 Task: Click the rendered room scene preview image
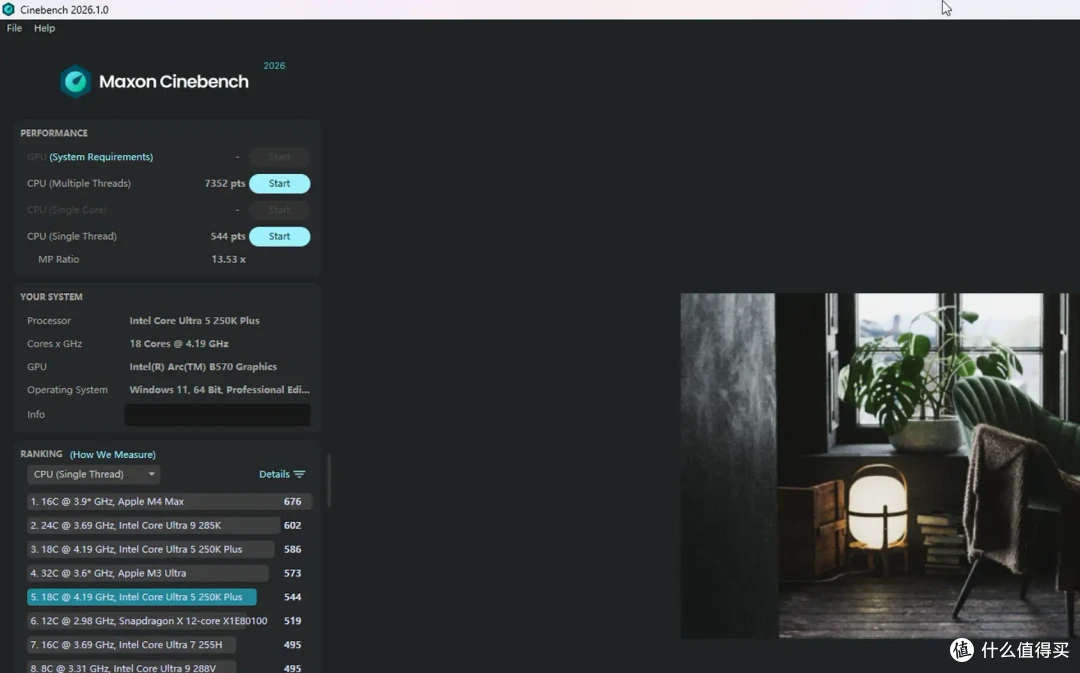(880, 466)
